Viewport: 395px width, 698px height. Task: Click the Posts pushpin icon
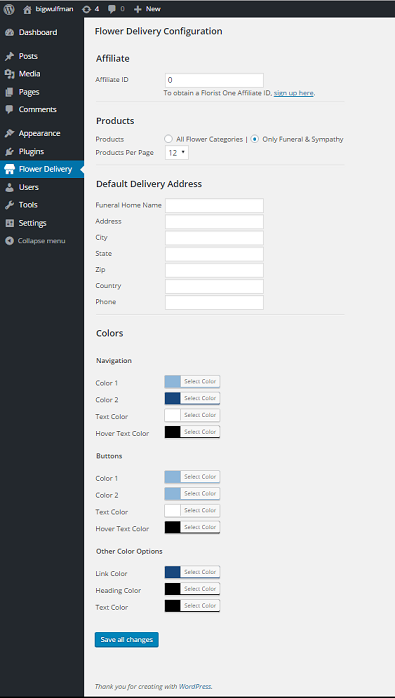[9, 57]
